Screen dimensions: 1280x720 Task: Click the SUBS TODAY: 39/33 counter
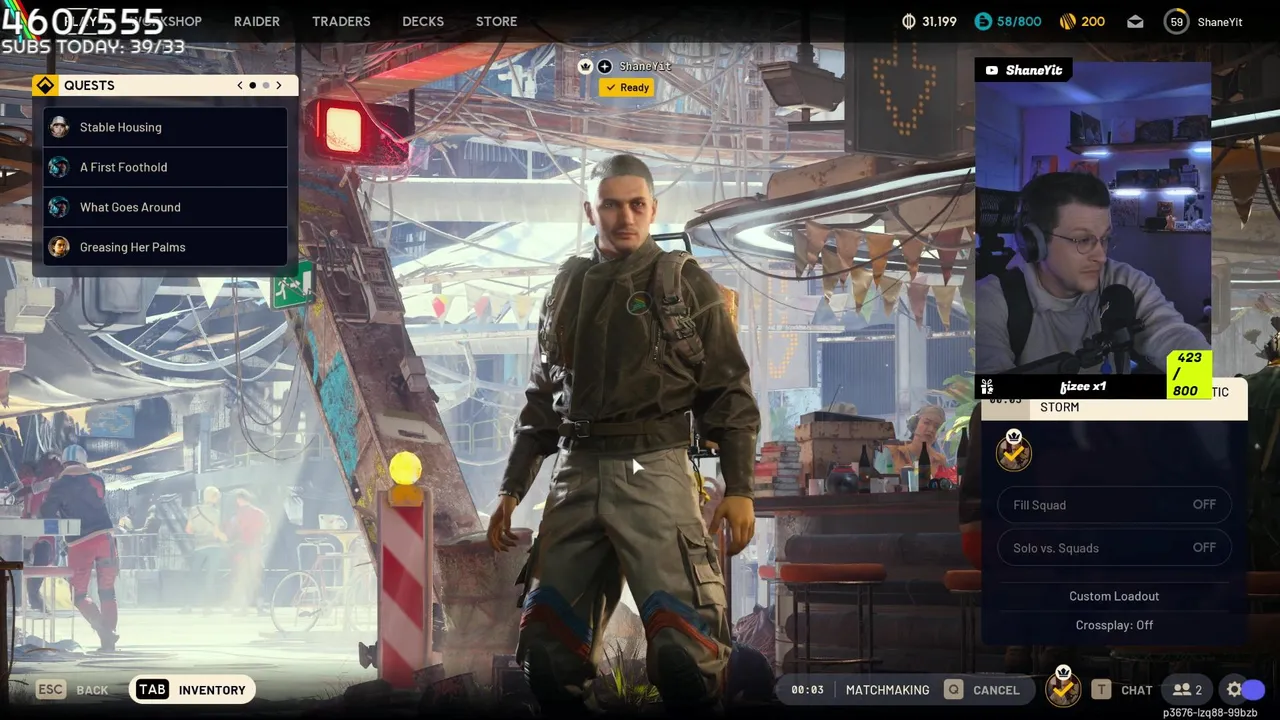click(93, 46)
